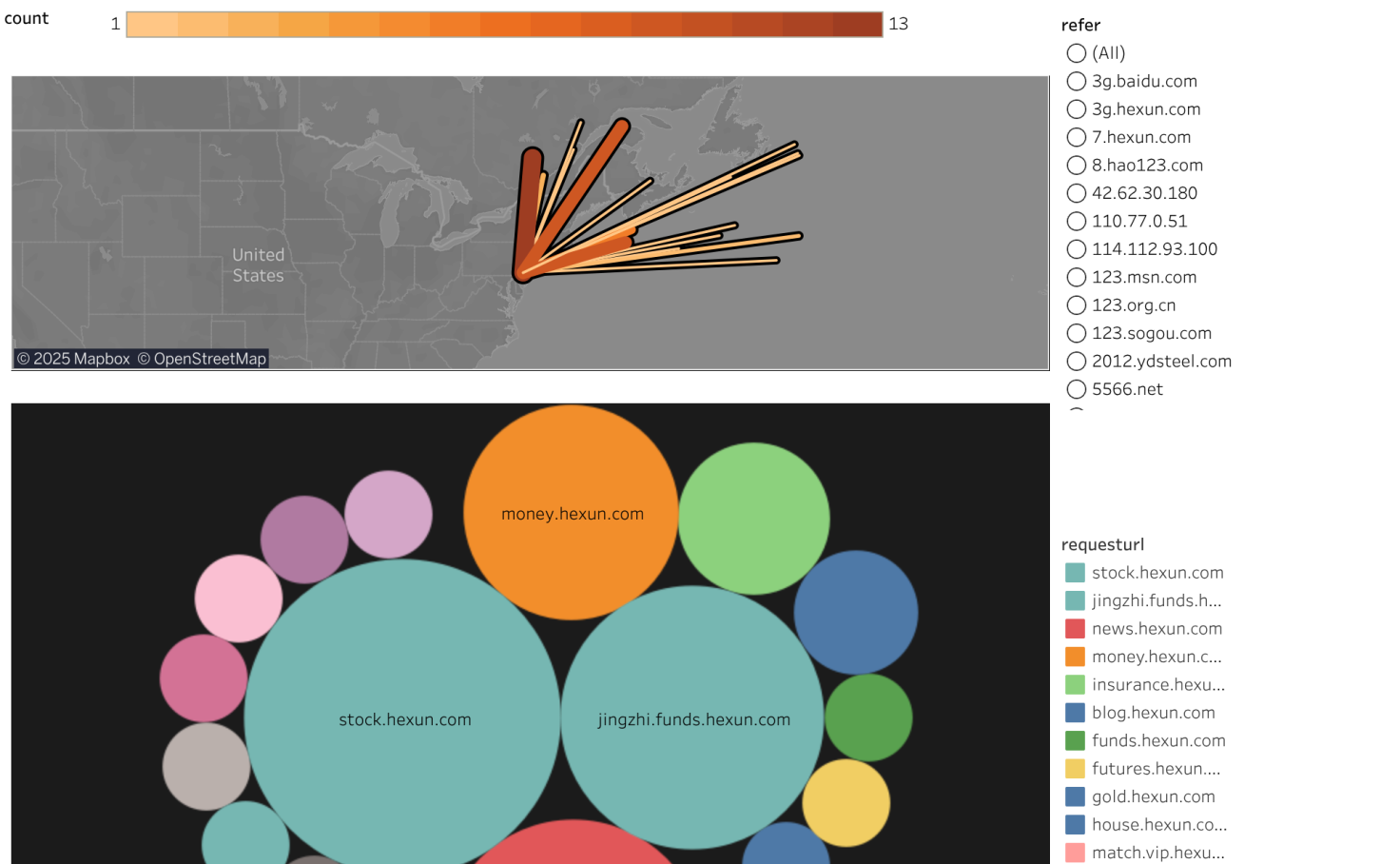Screen dimensions: 1400x864
Task: Click the gold.hexun.com legend label text
Action: click(x=1154, y=796)
